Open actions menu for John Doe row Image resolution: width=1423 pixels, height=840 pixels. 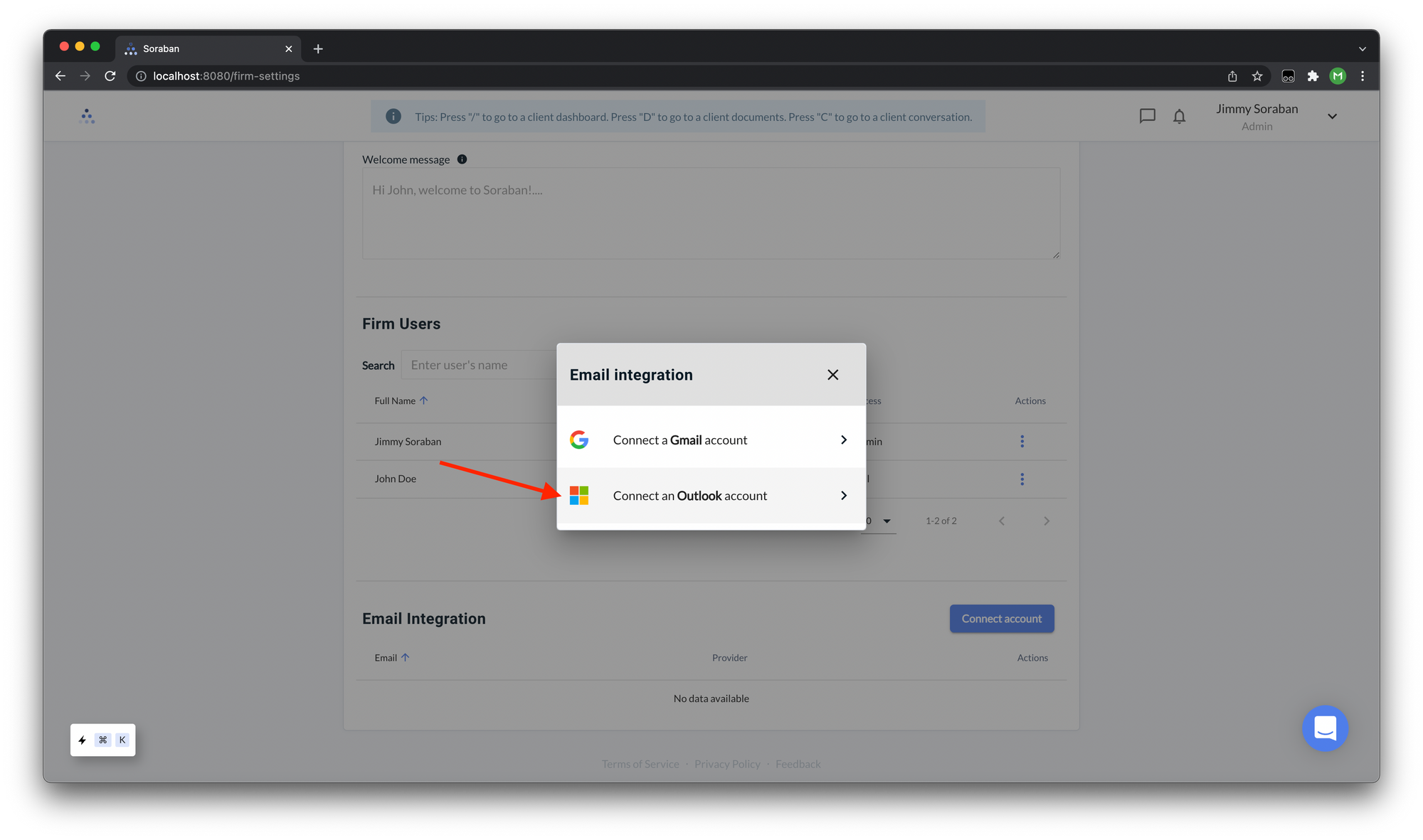pyautogui.click(x=1022, y=479)
